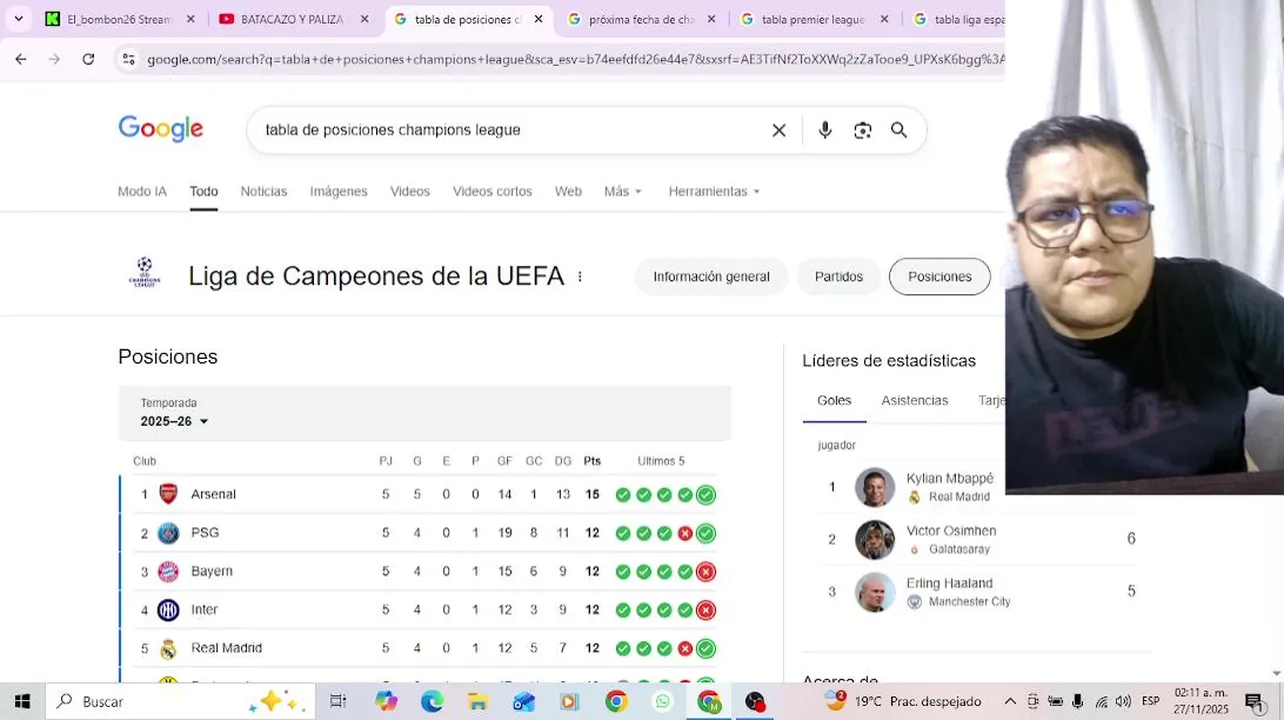Expand the Más search filter menu
Screen dimensions: 1284x720
point(622,191)
